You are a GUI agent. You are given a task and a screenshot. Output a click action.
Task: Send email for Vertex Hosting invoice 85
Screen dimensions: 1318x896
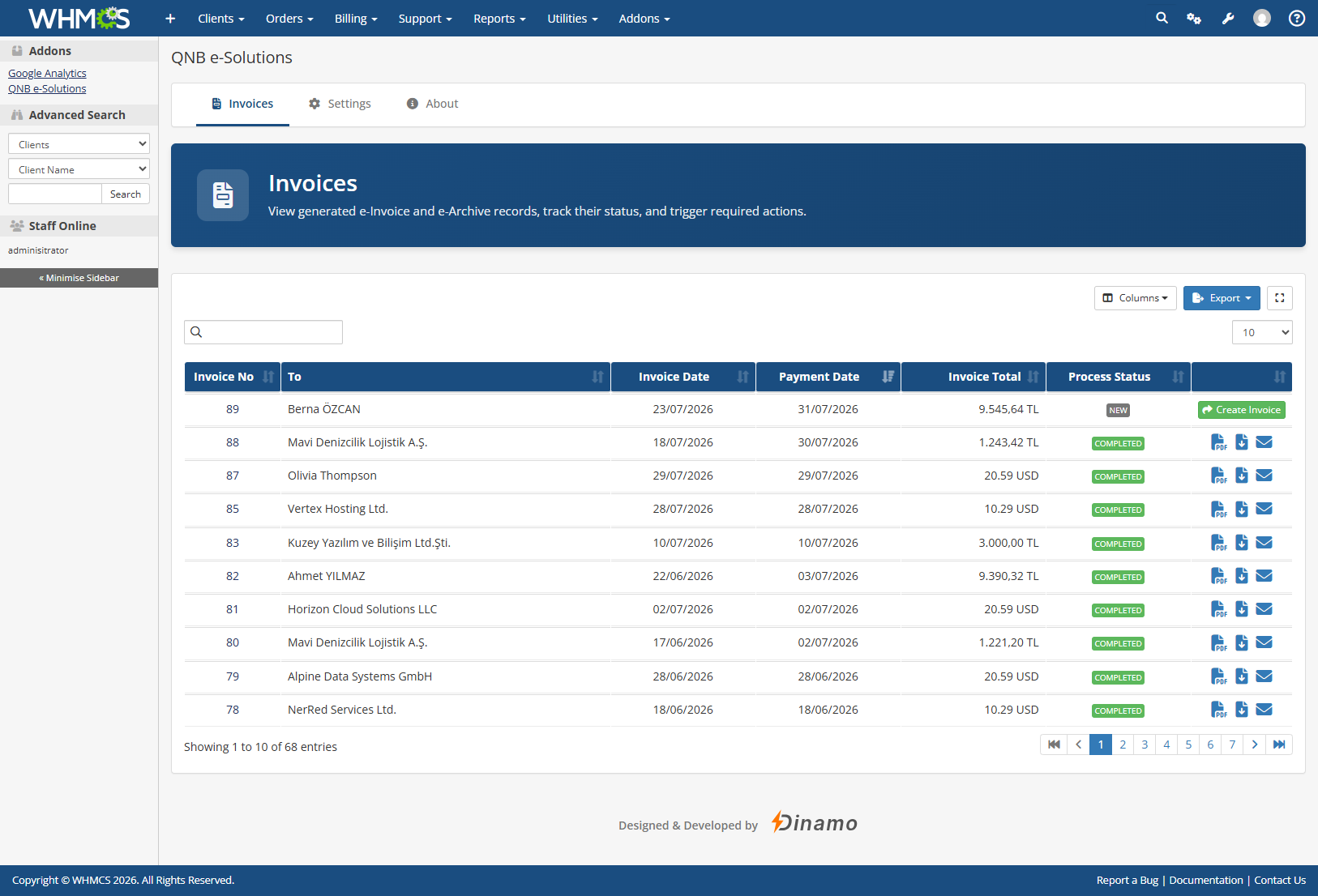click(1264, 509)
